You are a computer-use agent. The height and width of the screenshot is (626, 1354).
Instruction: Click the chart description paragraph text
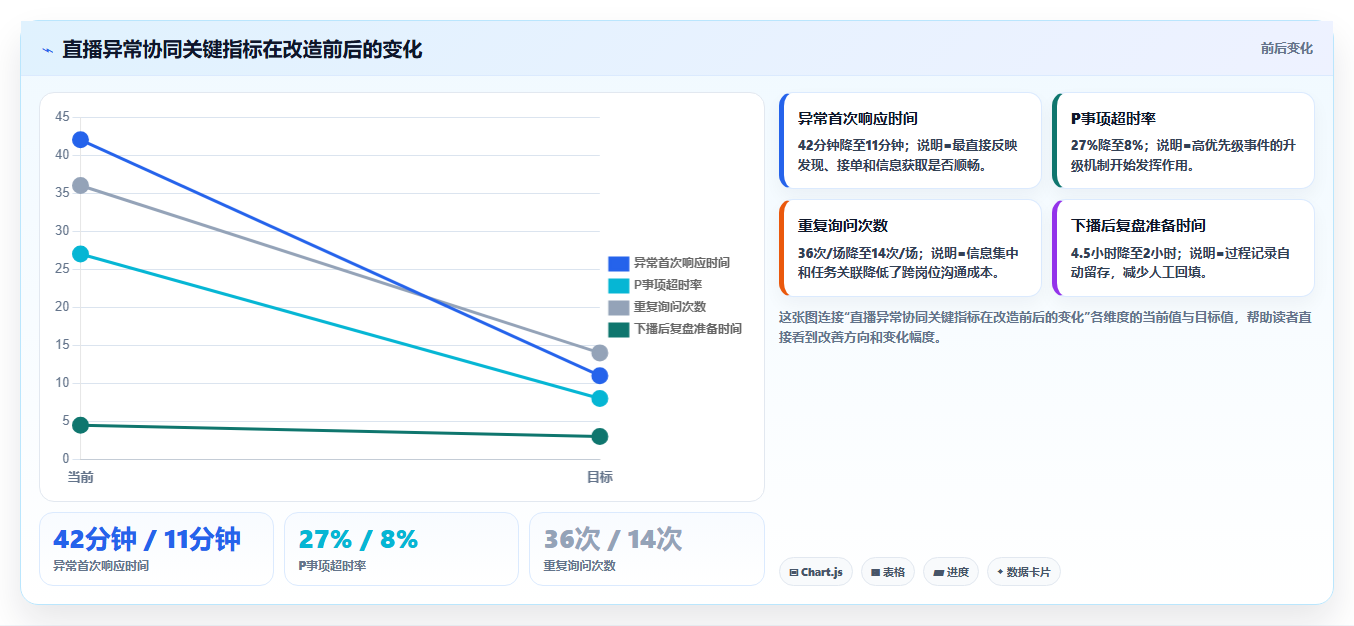point(1045,327)
